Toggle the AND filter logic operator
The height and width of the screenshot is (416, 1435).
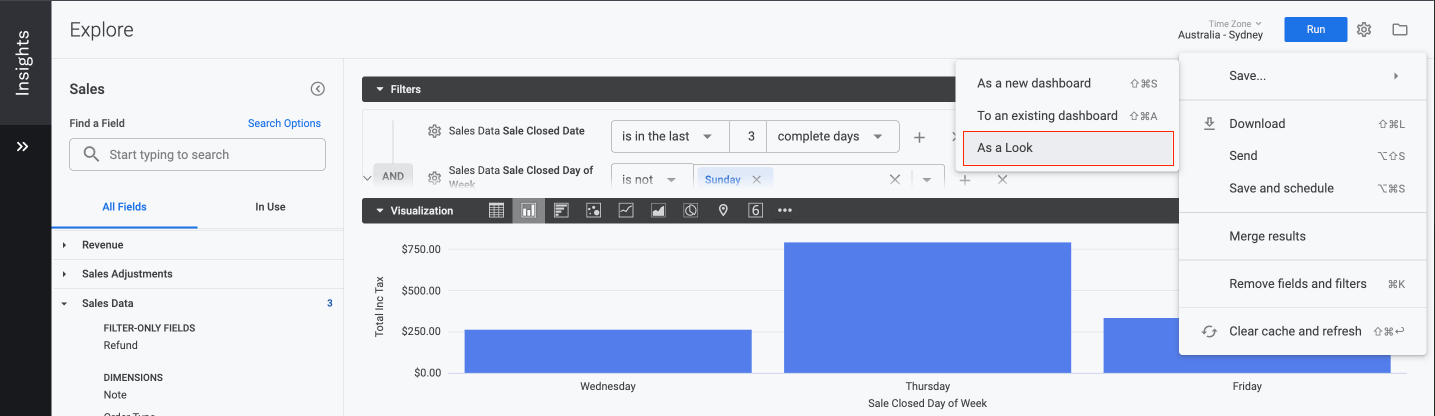pyautogui.click(x=393, y=176)
